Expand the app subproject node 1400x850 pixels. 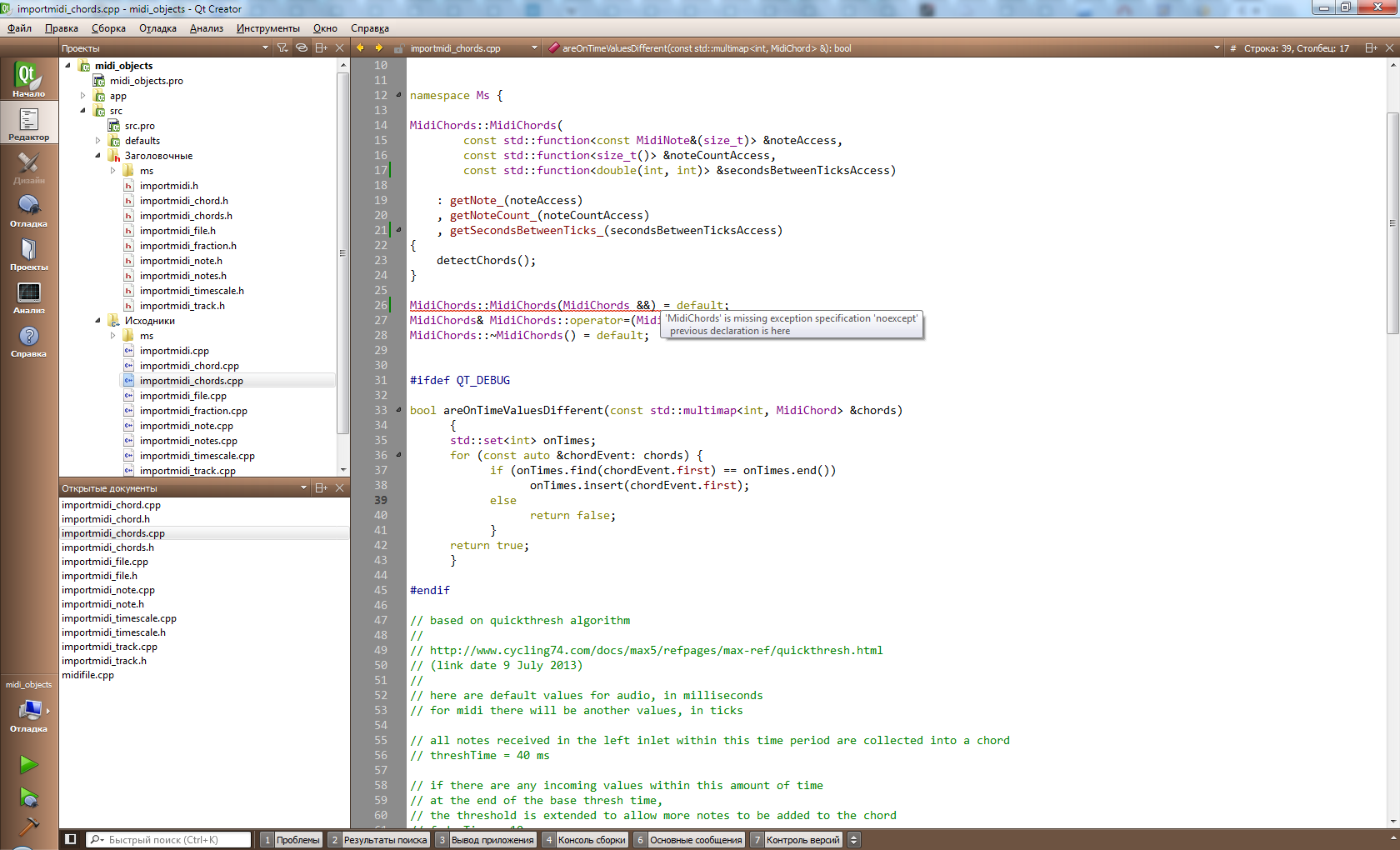click(x=82, y=96)
